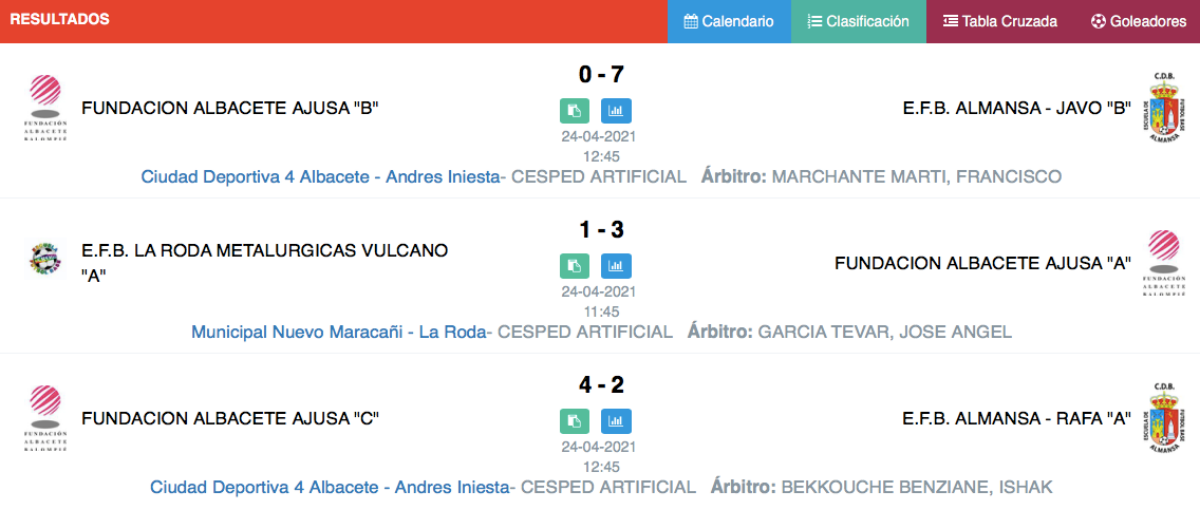The height and width of the screenshot is (510, 1200).
Task: Open blue statistics icon for 0-7 game
Action: point(616,111)
